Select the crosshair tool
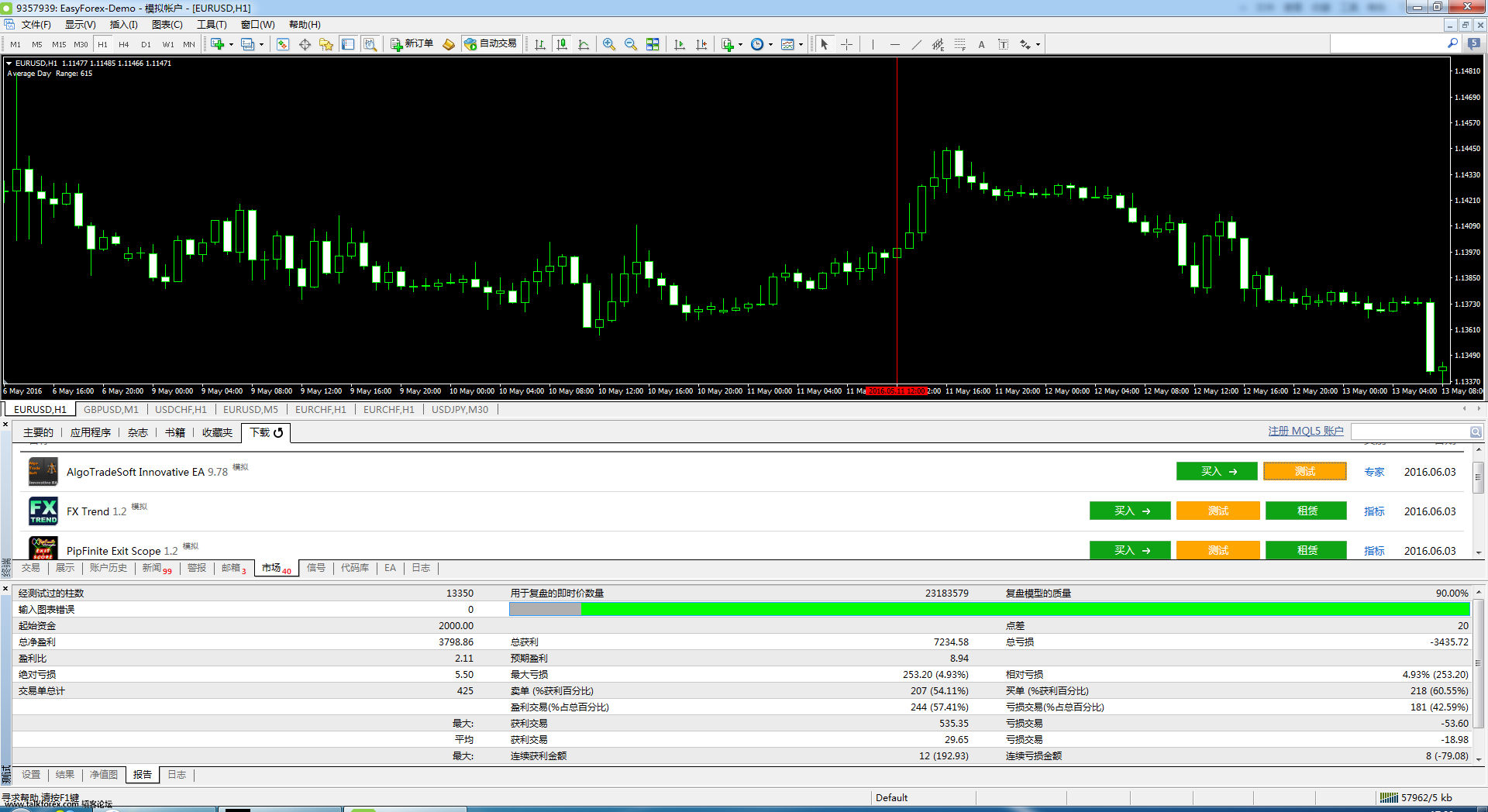The height and width of the screenshot is (812, 1488). [846, 44]
